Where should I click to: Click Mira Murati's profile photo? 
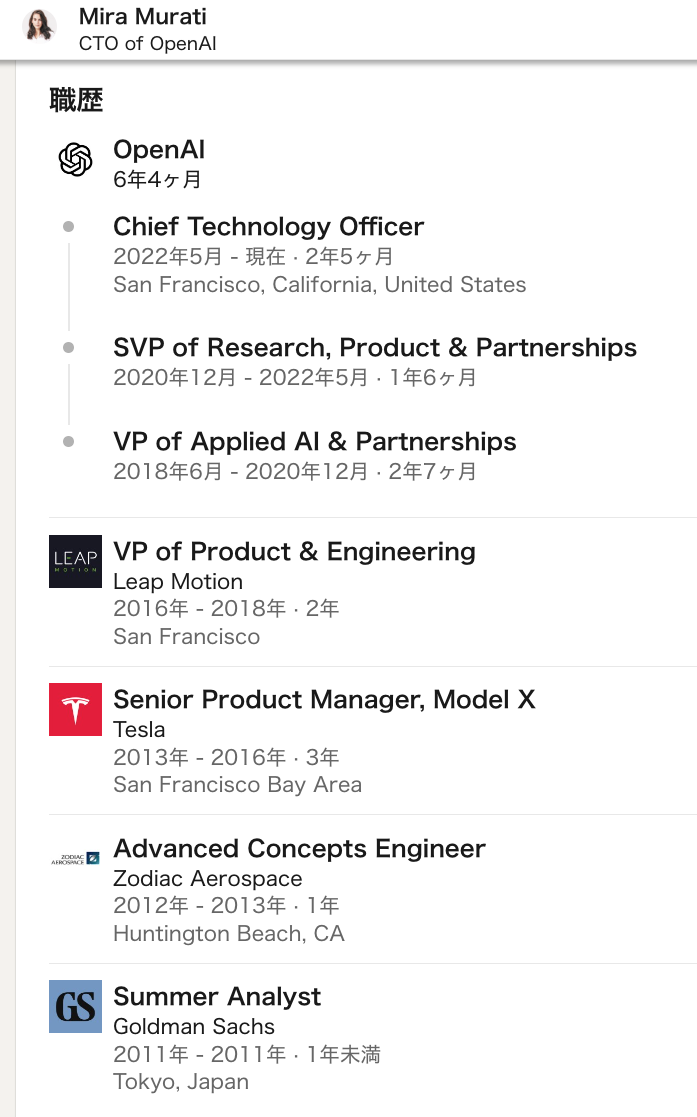point(40,25)
